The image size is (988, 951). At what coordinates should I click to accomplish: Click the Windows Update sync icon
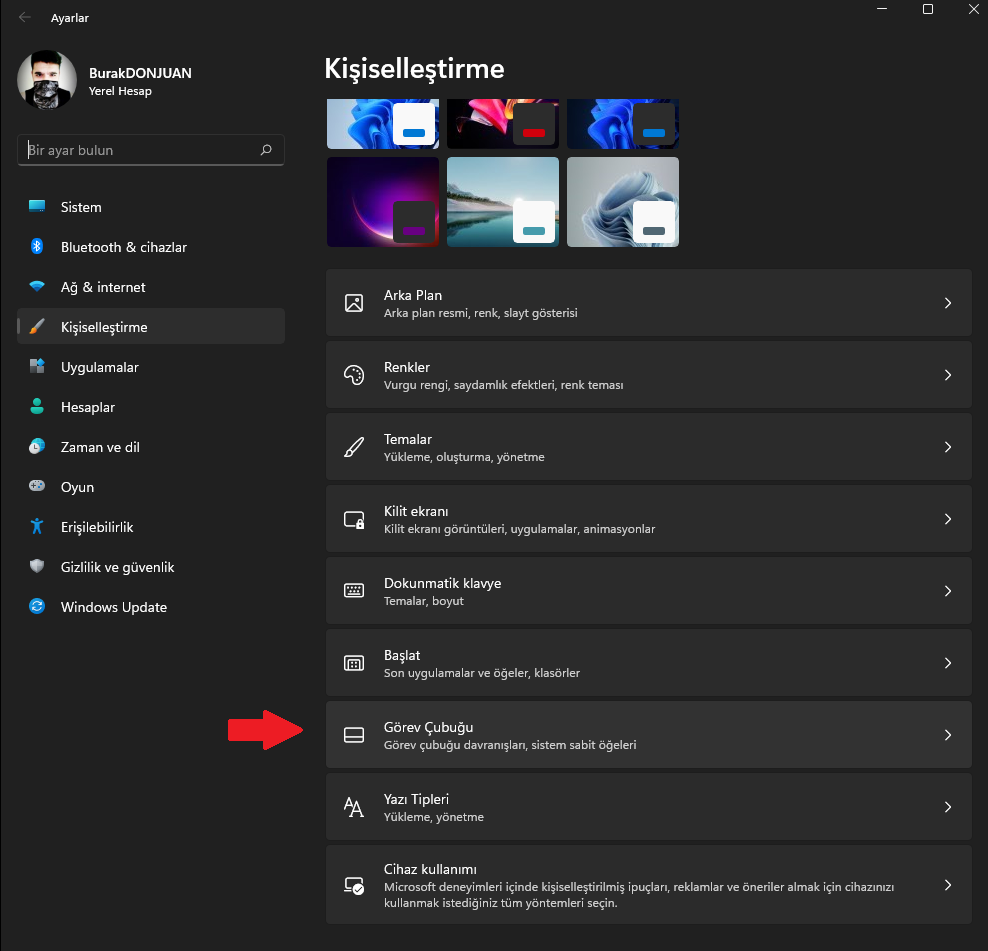click(x=37, y=607)
